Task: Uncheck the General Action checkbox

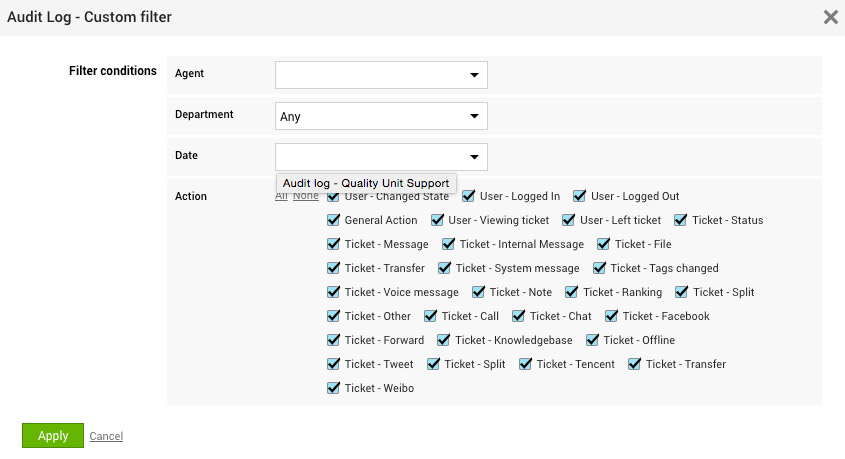Action: pos(335,220)
